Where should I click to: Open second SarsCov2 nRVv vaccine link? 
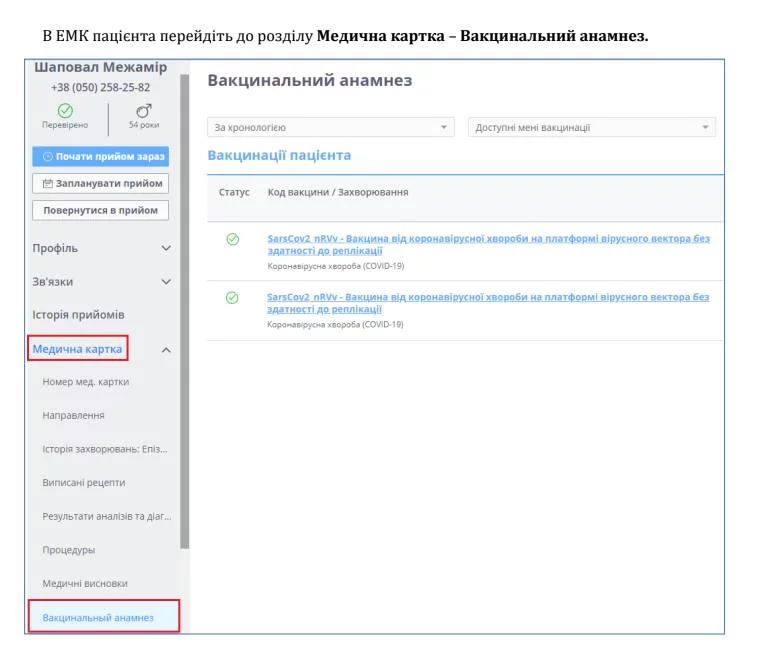[488, 297]
